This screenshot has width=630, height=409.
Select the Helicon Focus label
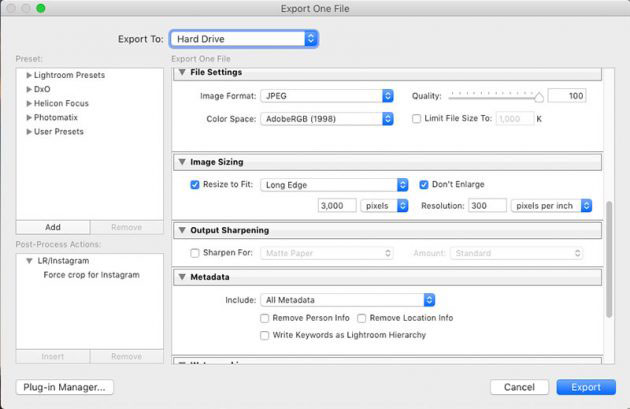(61, 103)
